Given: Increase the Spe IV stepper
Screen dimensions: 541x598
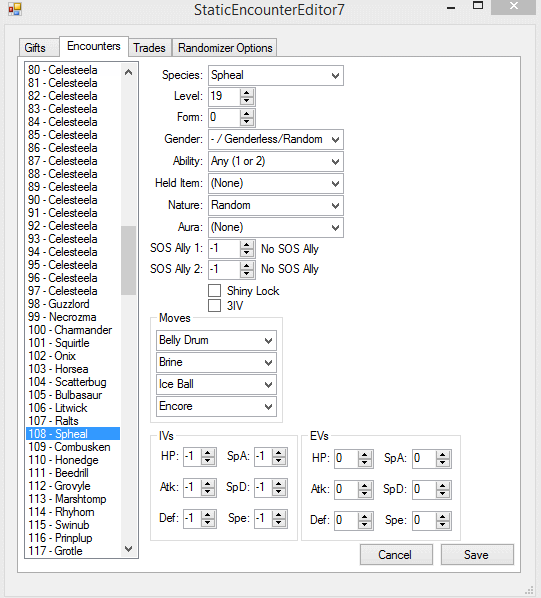Looking at the screenshot, I should coord(279,514).
